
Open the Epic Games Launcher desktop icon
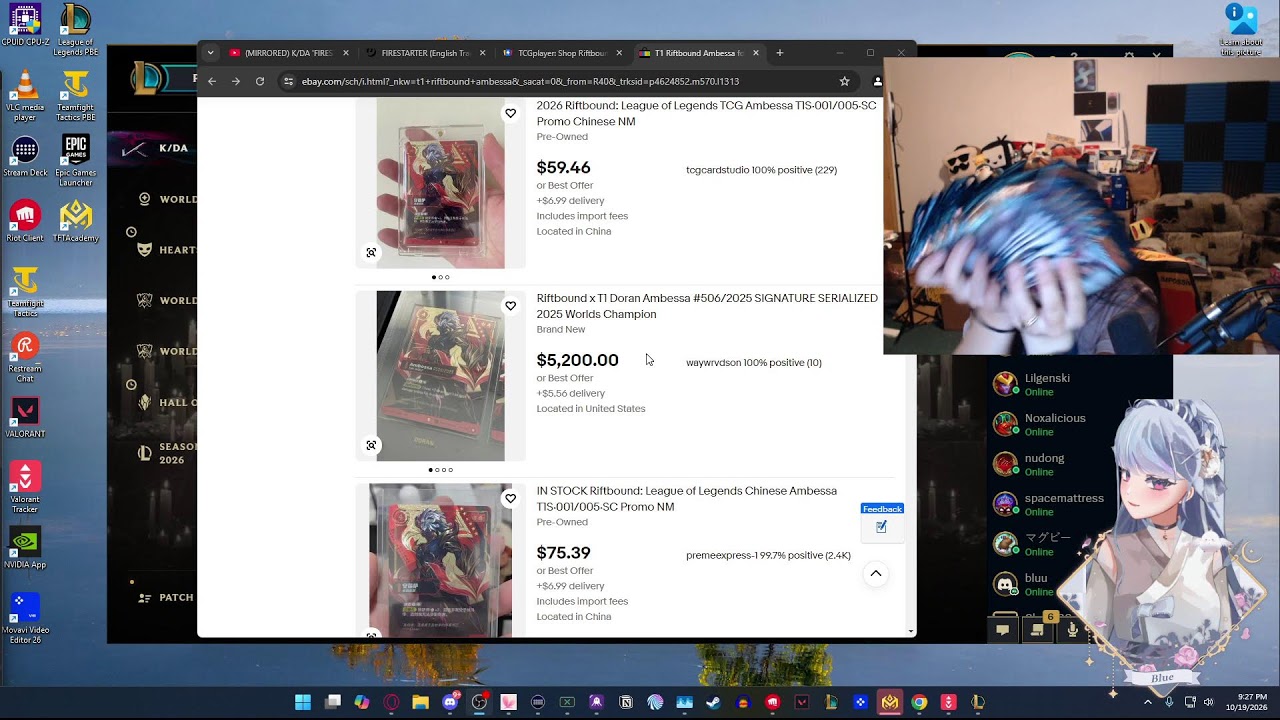point(76,162)
